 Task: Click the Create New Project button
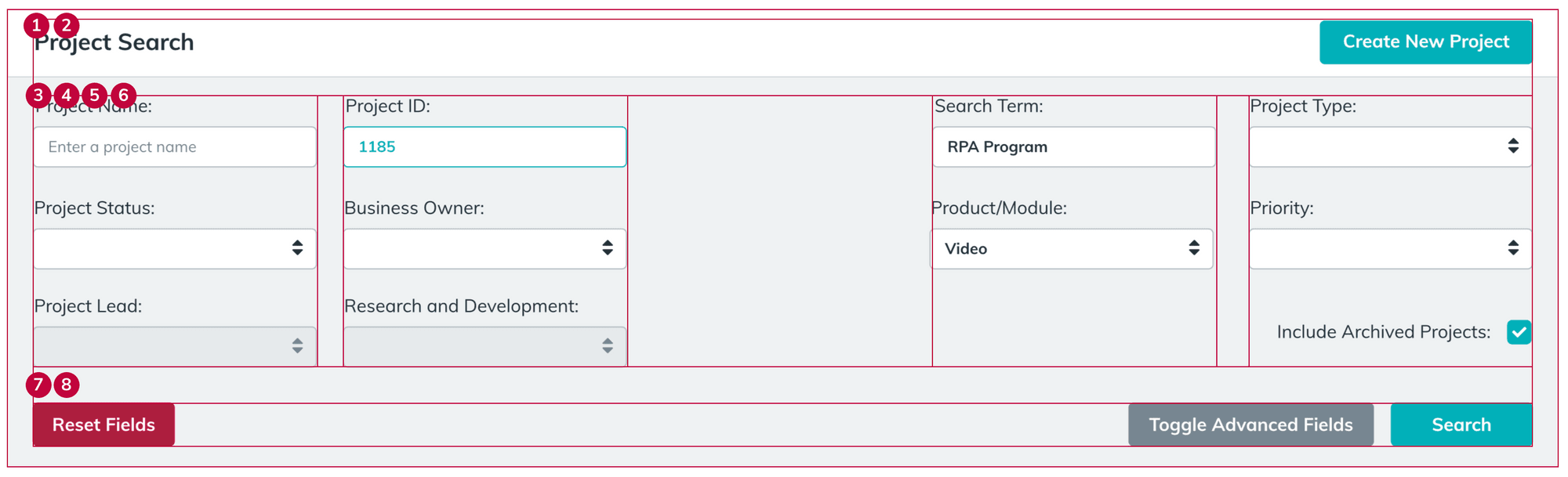click(x=1425, y=42)
